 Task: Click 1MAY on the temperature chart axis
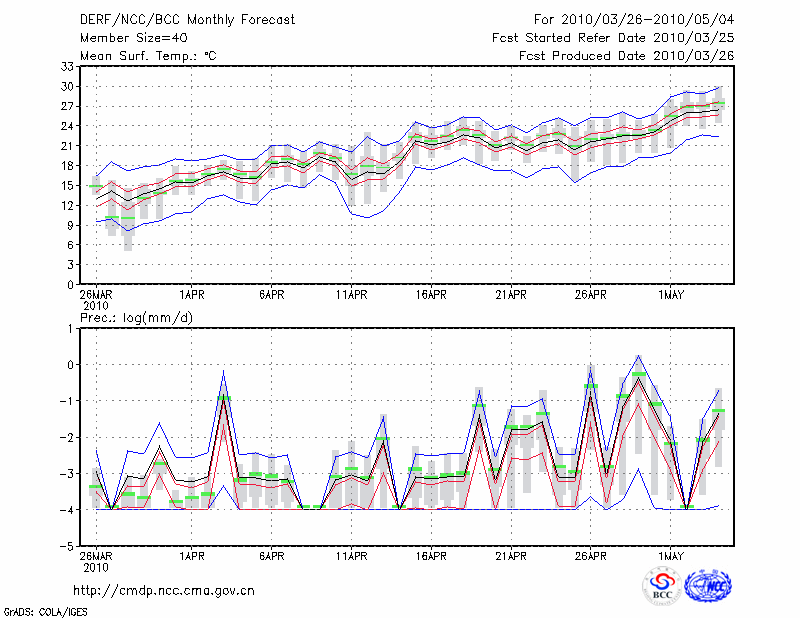[671, 295]
